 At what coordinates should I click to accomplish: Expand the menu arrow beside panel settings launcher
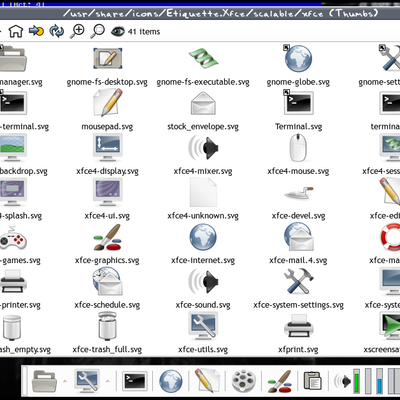tap(108, 381)
